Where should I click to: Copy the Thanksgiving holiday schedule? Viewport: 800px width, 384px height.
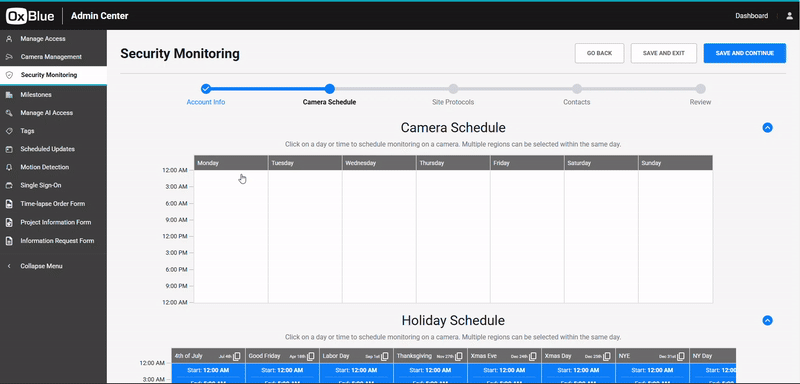tap(459, 356)
